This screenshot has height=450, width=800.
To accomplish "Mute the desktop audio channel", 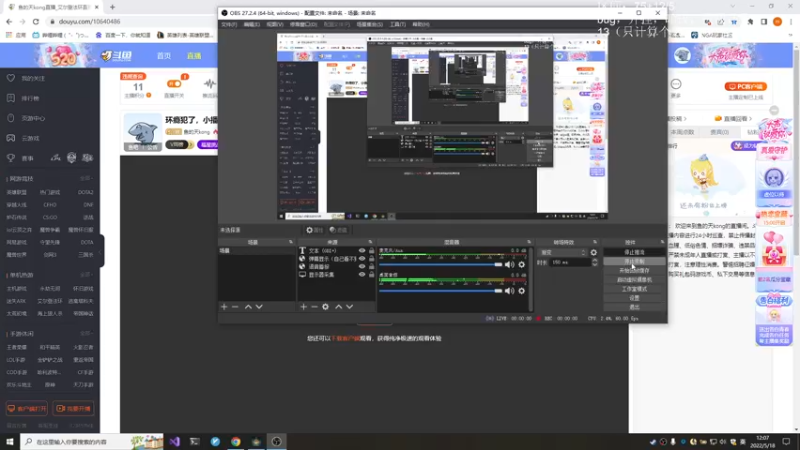I will [x=509, y=291].
